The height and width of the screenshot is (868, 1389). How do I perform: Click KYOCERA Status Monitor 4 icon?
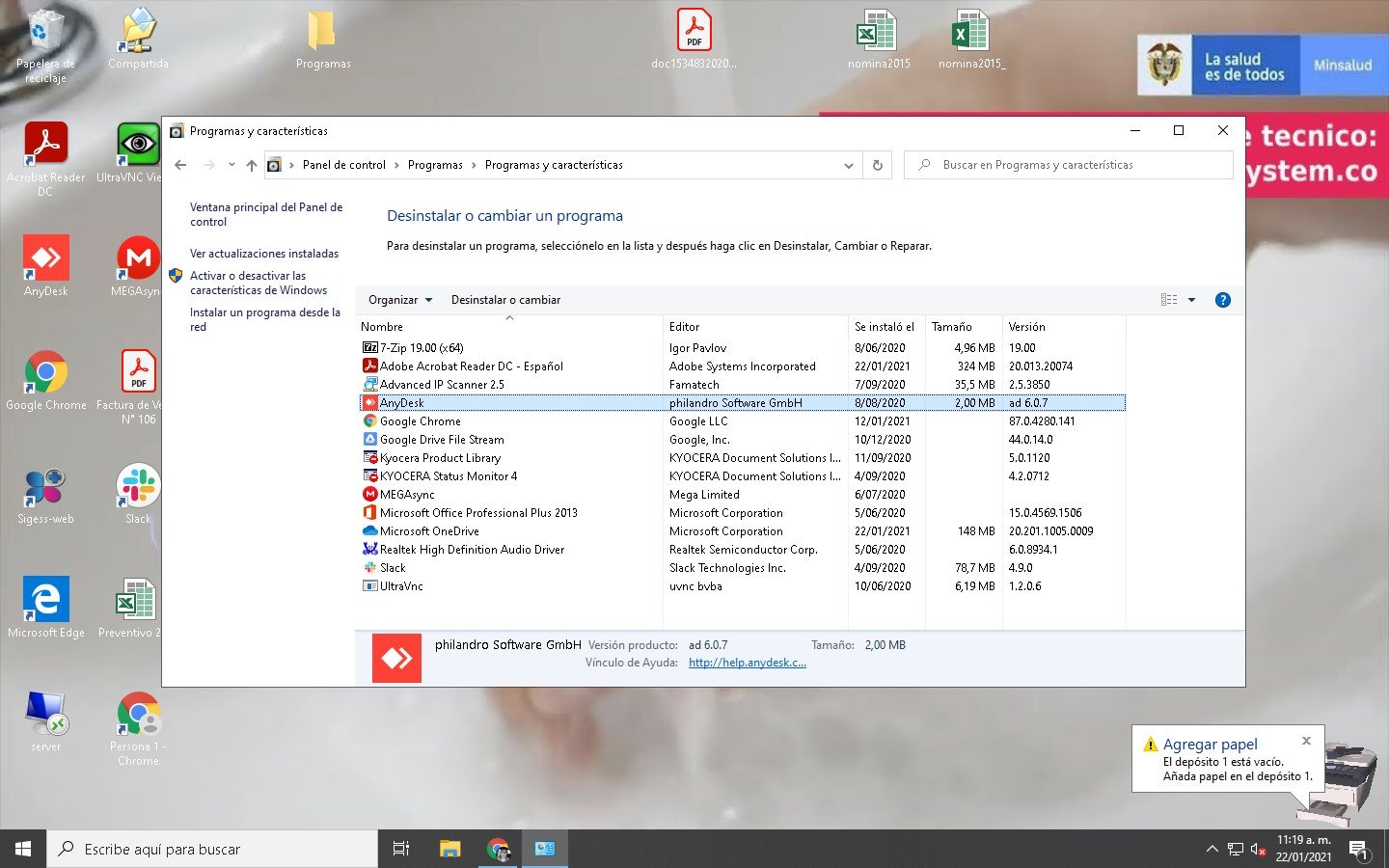[x=369, y=476]
